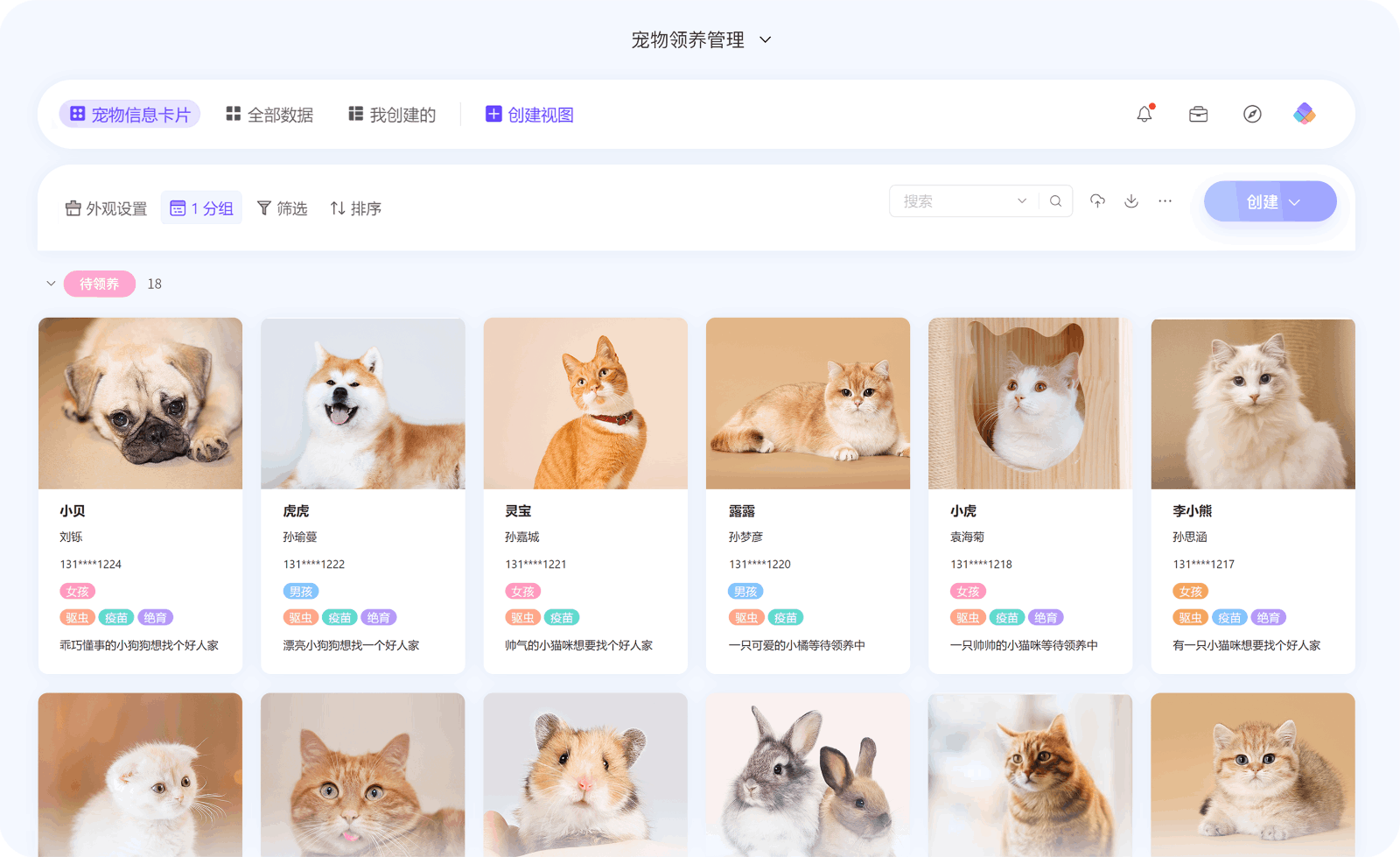
Task: Open the lying cat photo of 露露
Action: 808,404
